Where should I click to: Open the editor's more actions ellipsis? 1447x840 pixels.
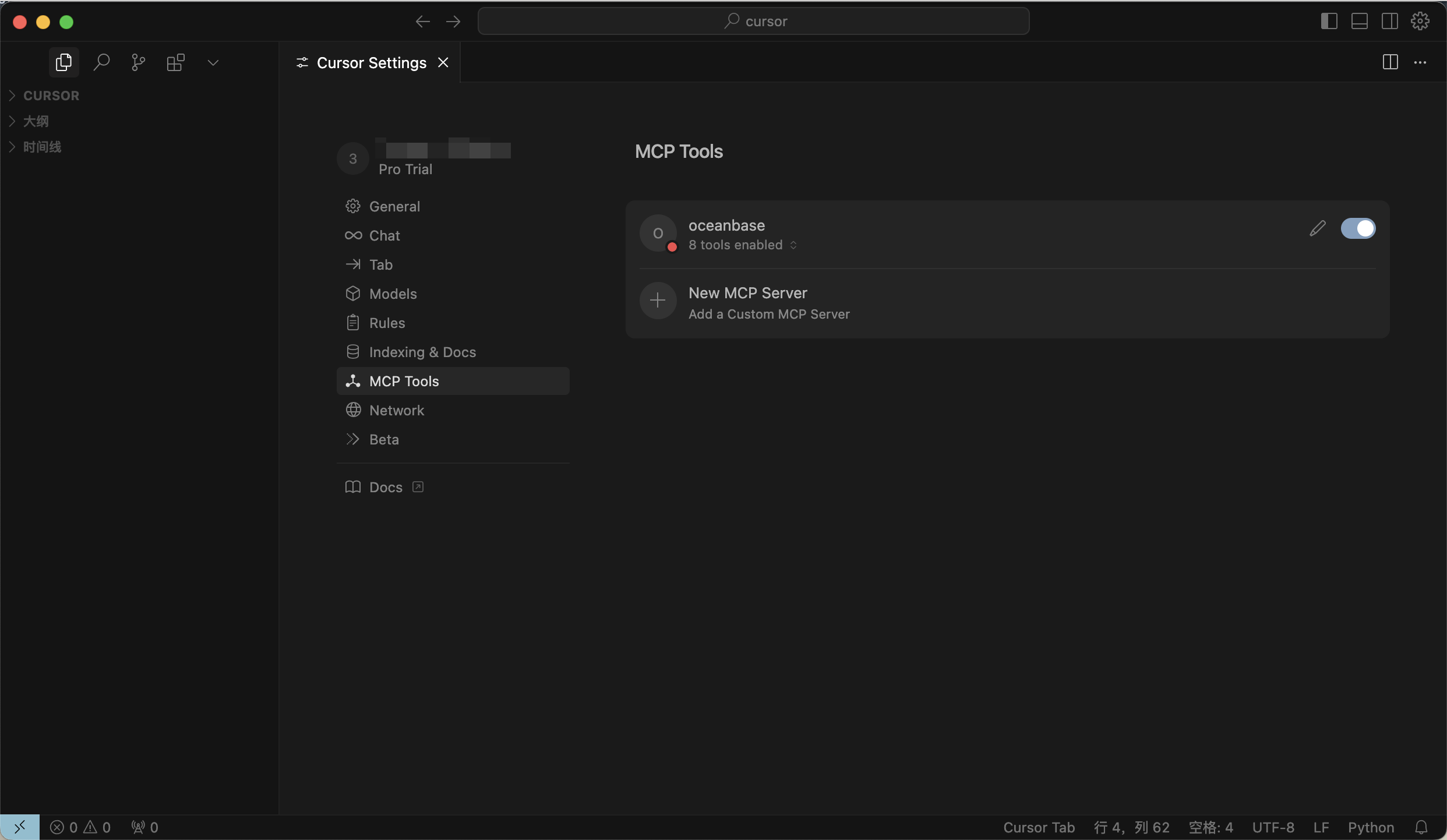click(x=1420, y=62)
